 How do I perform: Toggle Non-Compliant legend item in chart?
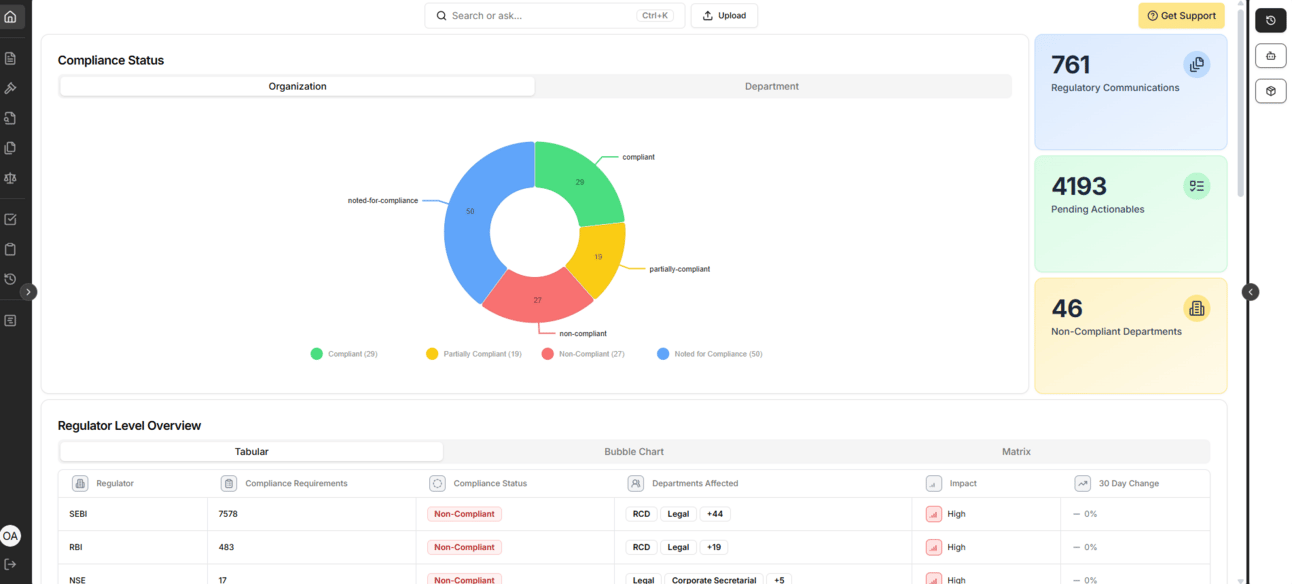[583, 354]
